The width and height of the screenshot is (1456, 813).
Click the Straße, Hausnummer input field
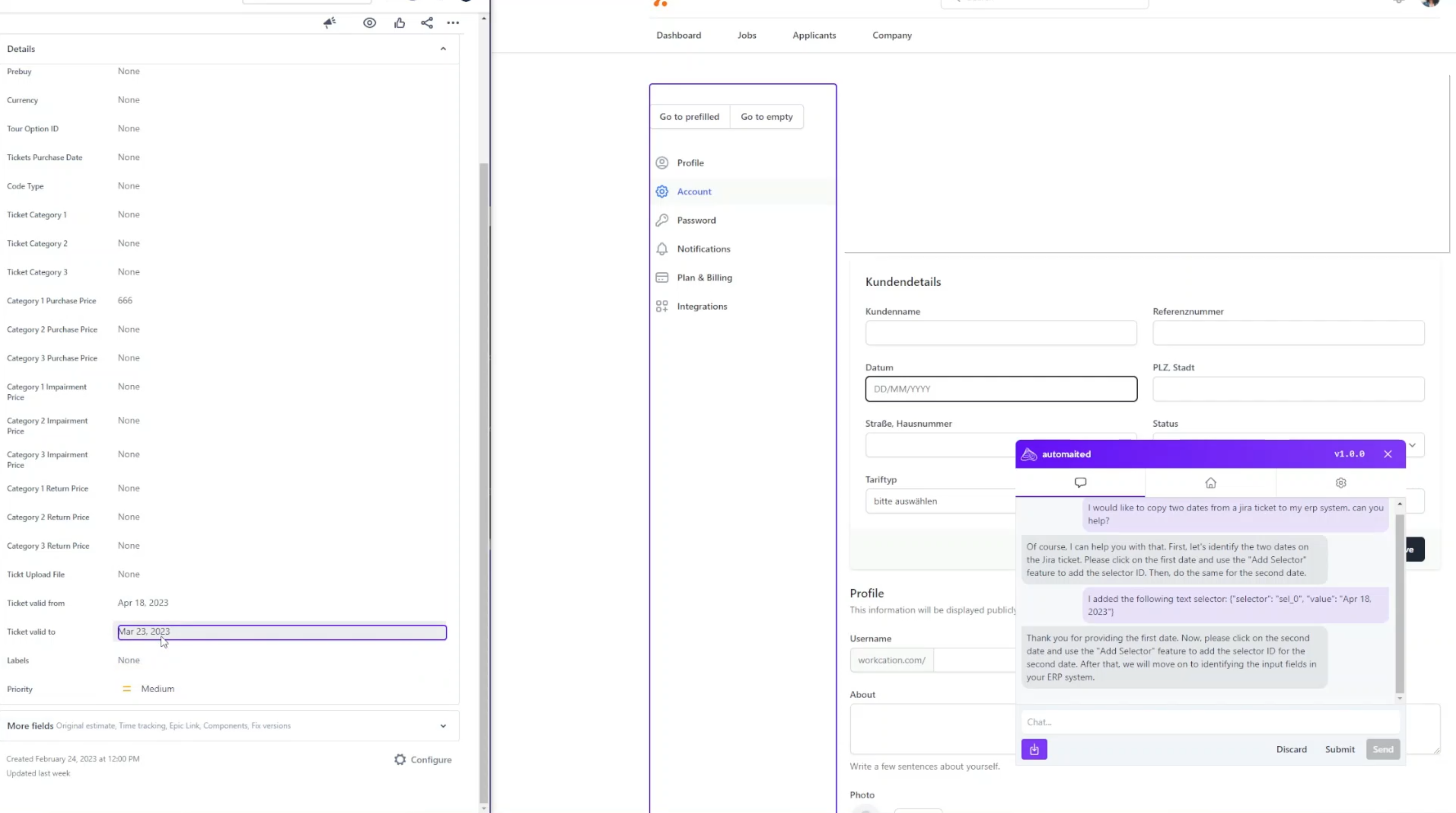pos(940,445)
